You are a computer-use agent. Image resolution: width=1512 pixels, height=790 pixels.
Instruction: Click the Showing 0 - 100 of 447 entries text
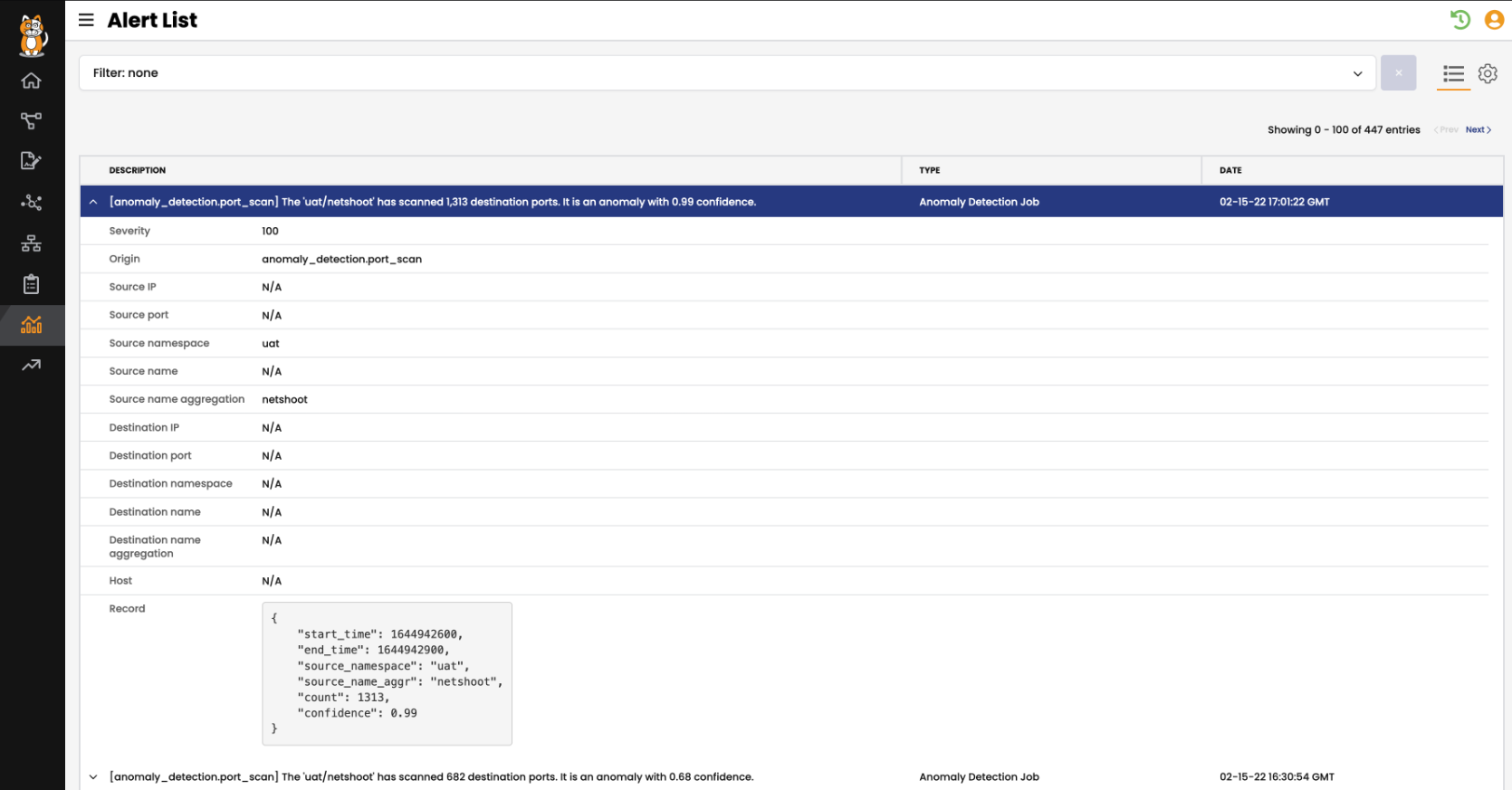point(1344,129)
